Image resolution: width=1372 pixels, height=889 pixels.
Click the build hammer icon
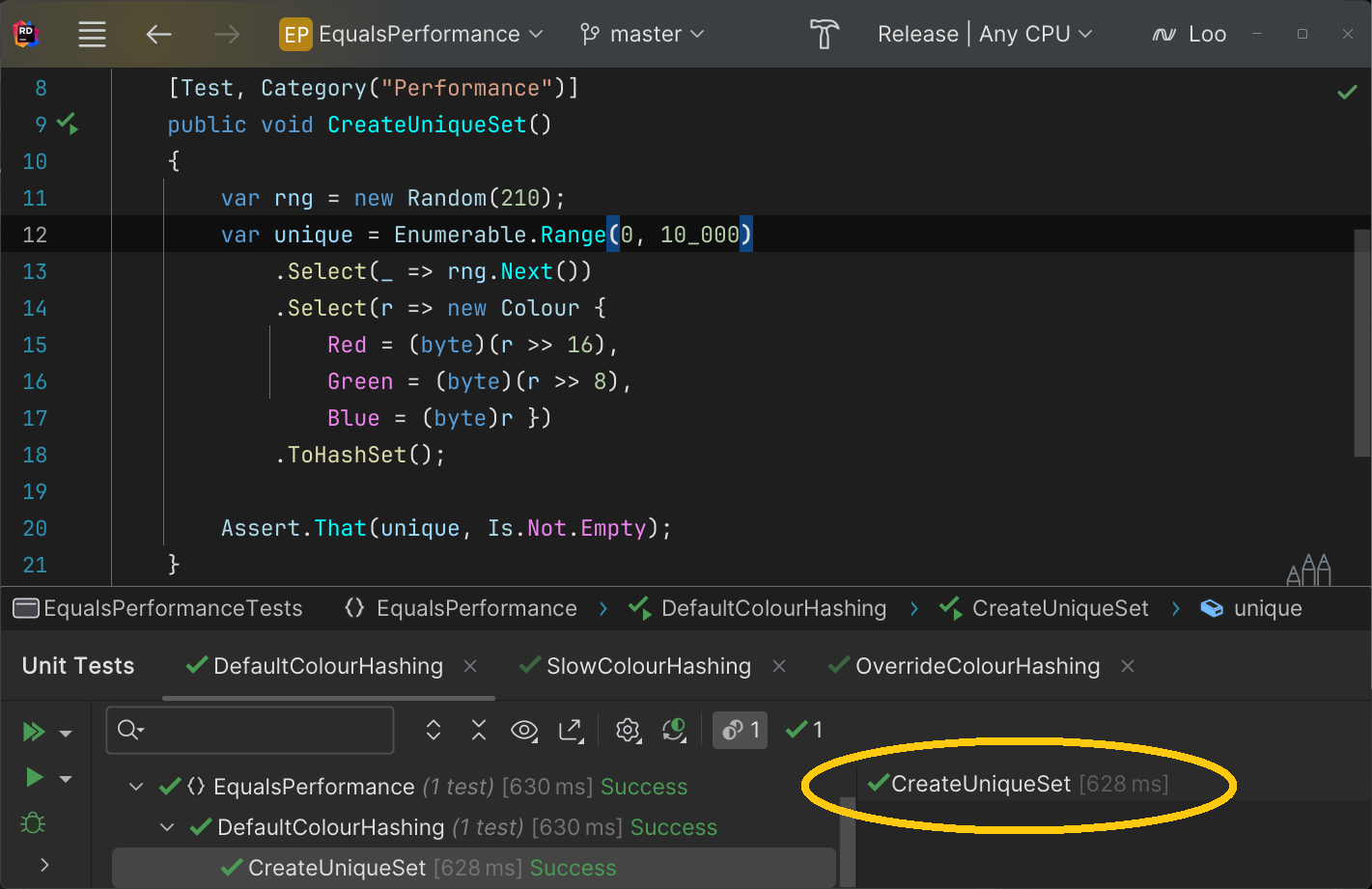(x=824, y=35)
